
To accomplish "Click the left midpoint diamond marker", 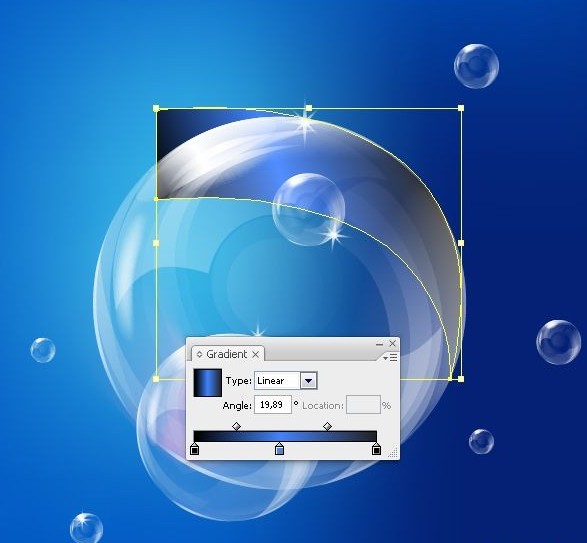I will (236, 426).
